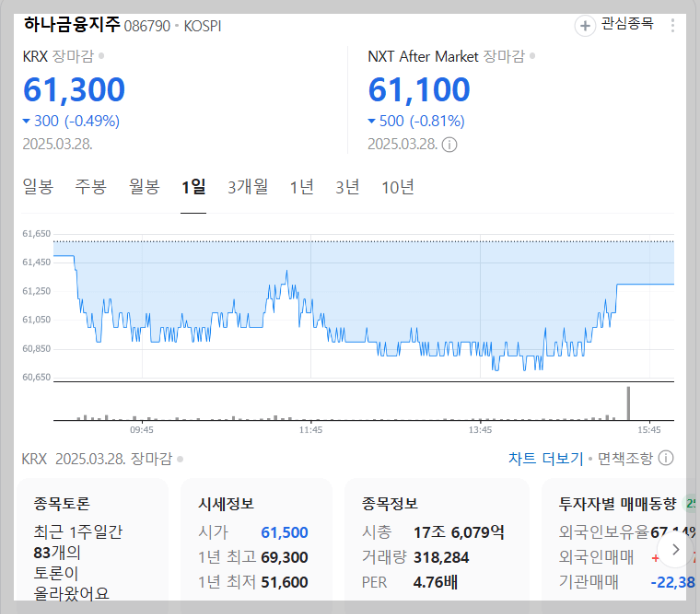Viewport: 700px width, 614px height.
Task: Select the 일봉 chart tab
Action: (38, 187)
